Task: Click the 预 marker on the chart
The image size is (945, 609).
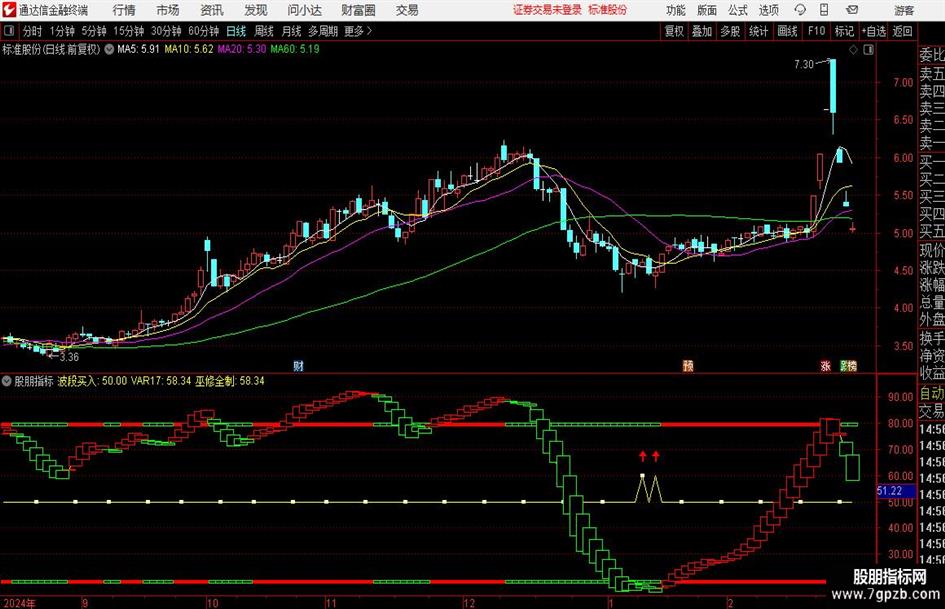Action: (x=688, y=366)
